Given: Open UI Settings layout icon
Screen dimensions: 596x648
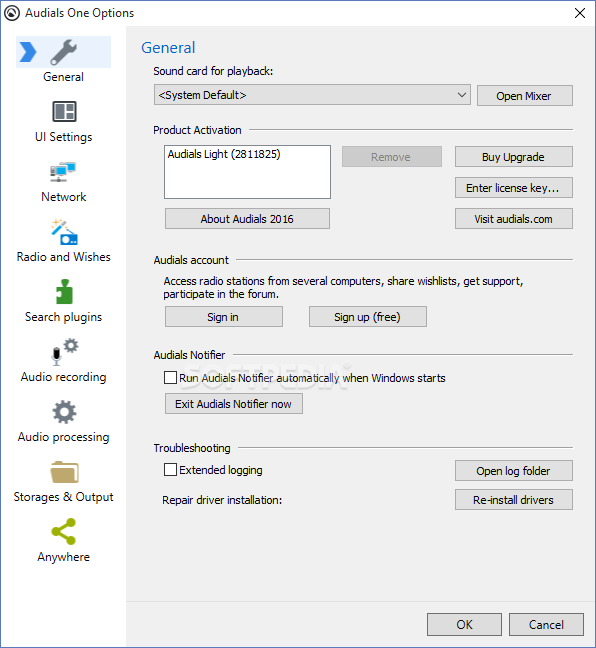Looking at the screenshot, I should (64, 112).
